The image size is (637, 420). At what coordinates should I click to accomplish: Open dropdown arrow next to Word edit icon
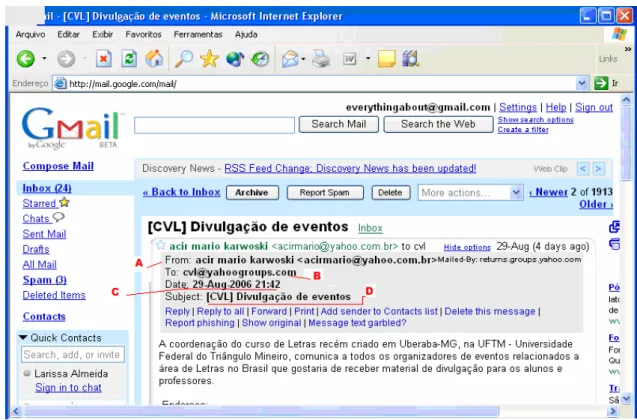click(x=368, y=58)
